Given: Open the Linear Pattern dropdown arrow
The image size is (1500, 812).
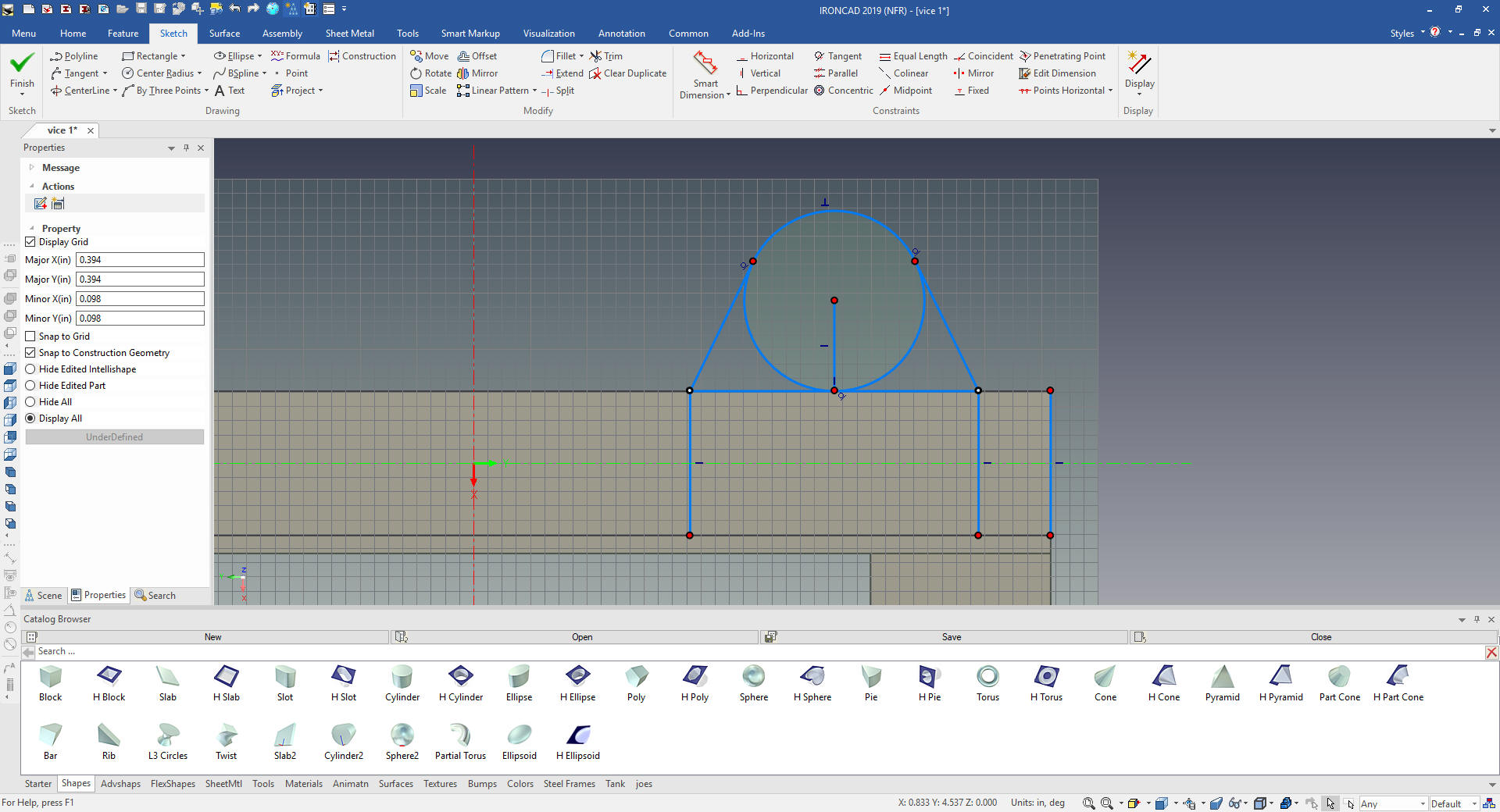Looking at the screenshot, I should pos(535,91).
